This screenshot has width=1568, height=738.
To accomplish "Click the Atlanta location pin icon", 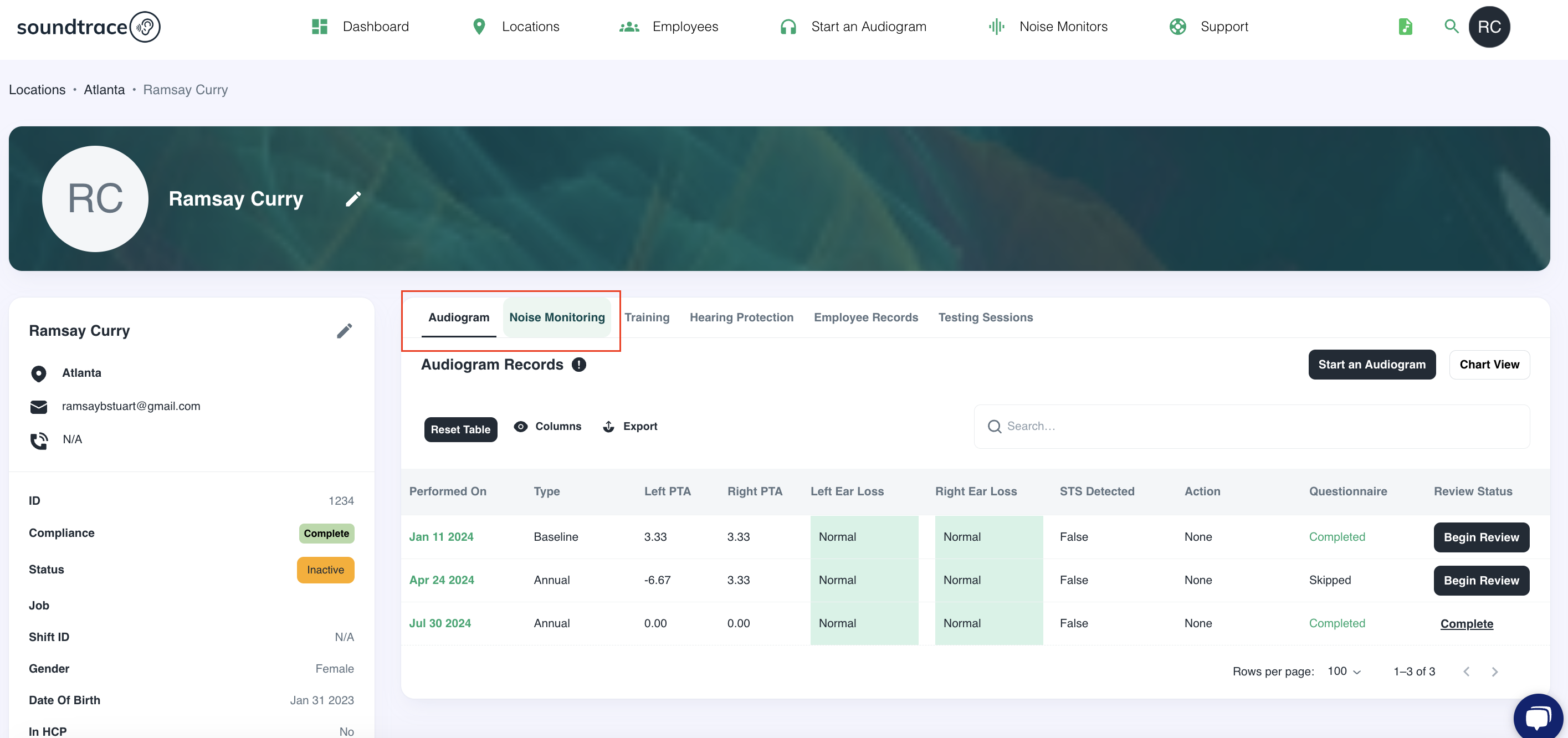I will [38, 373].
